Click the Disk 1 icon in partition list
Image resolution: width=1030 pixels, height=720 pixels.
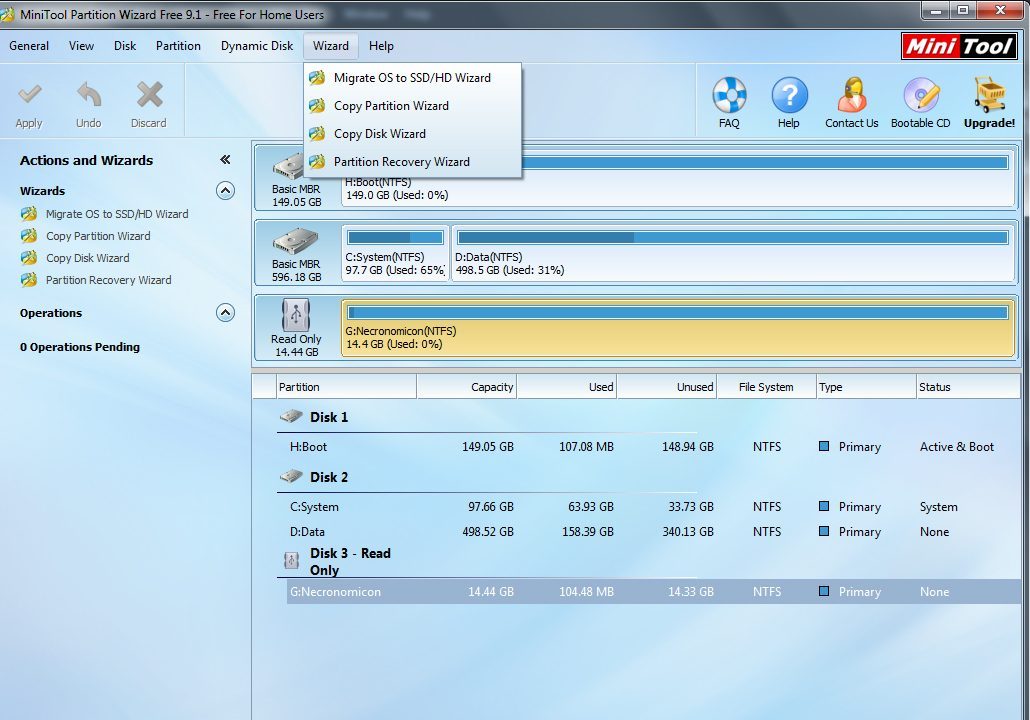pyautogui.click(x=291, y=416)
